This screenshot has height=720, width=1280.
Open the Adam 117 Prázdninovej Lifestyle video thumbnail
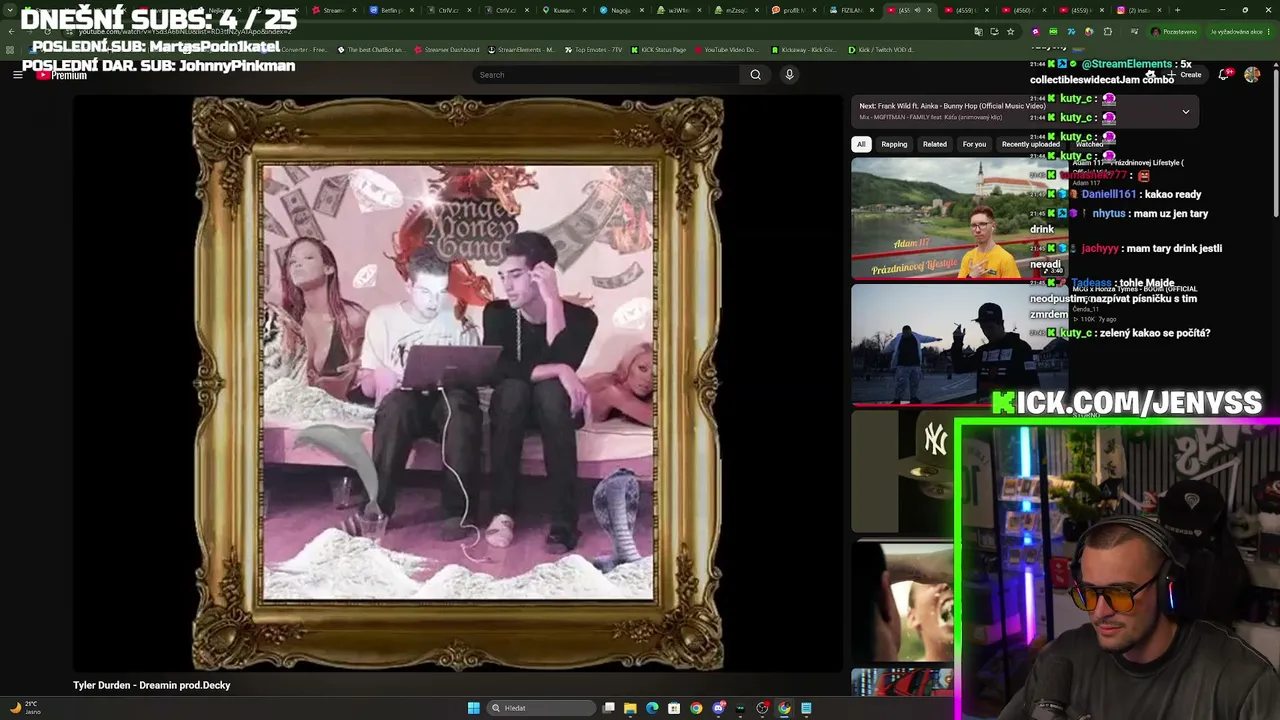pyautogui.click(x=958, y=217)
